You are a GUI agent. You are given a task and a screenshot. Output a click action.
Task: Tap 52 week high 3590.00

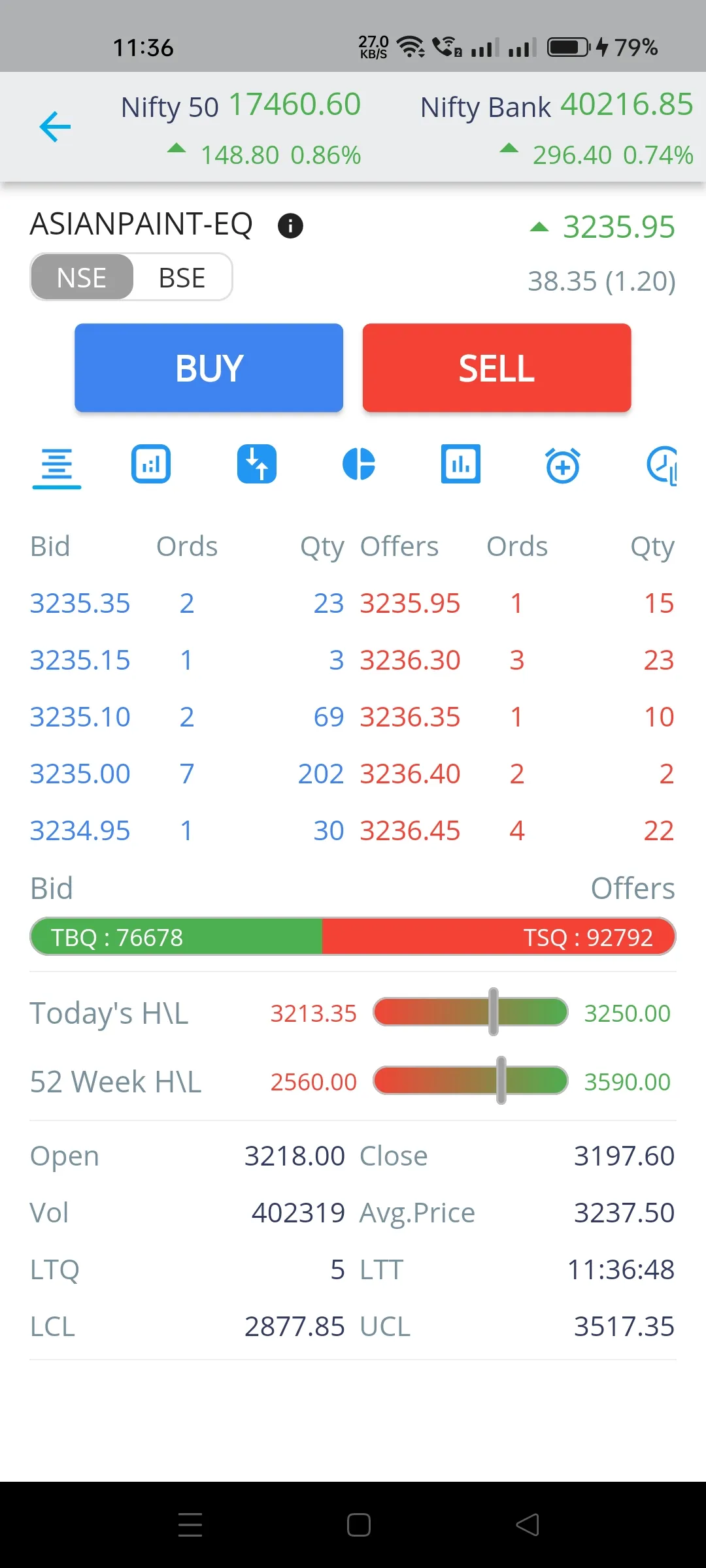(x=628, y=1082)
